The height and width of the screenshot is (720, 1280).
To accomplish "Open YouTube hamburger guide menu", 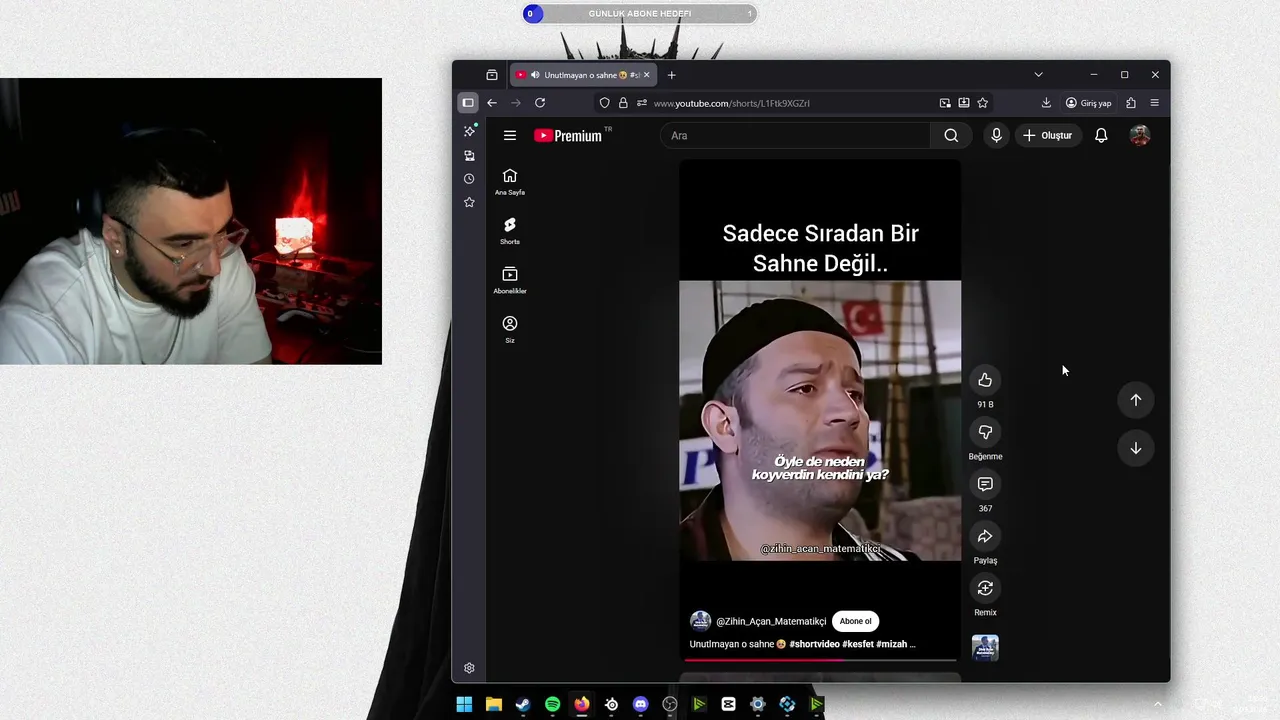I will coord(510,136).
